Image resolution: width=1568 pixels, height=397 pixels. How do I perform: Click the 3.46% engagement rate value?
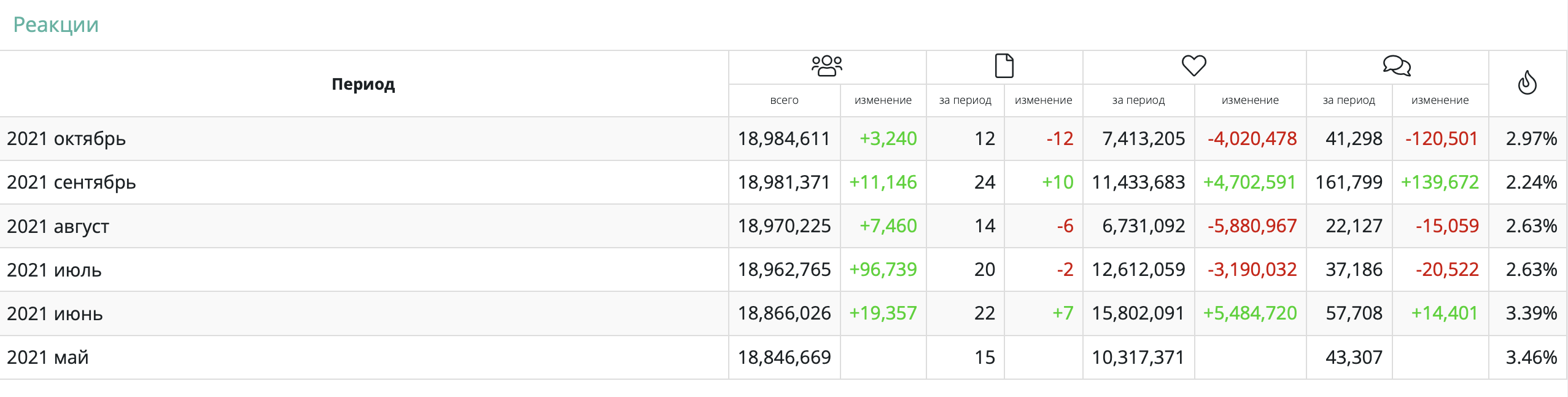tap(1531, 357)
